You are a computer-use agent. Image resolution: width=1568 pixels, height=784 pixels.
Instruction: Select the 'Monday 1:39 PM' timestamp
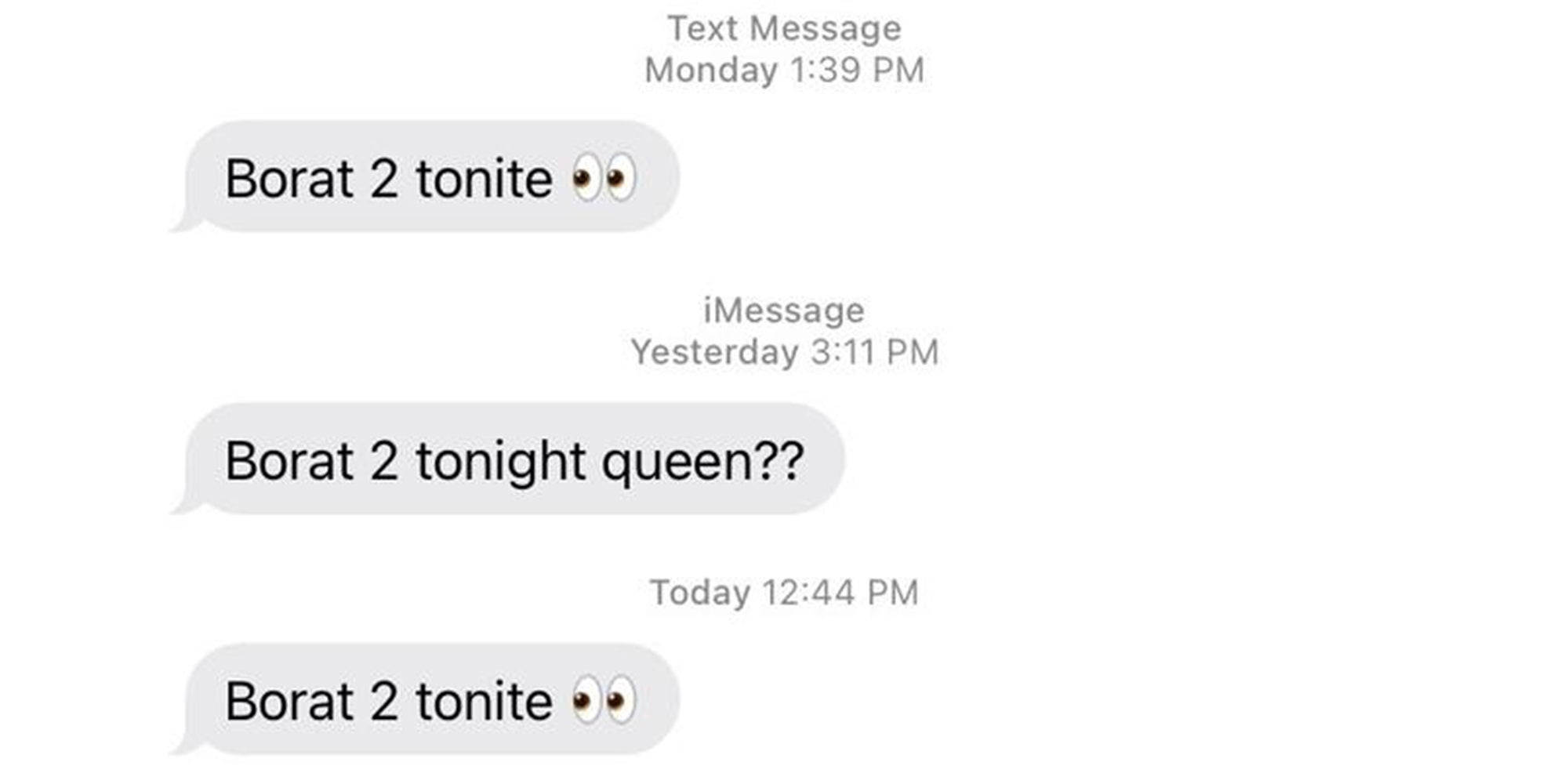(x=784, y=71)
